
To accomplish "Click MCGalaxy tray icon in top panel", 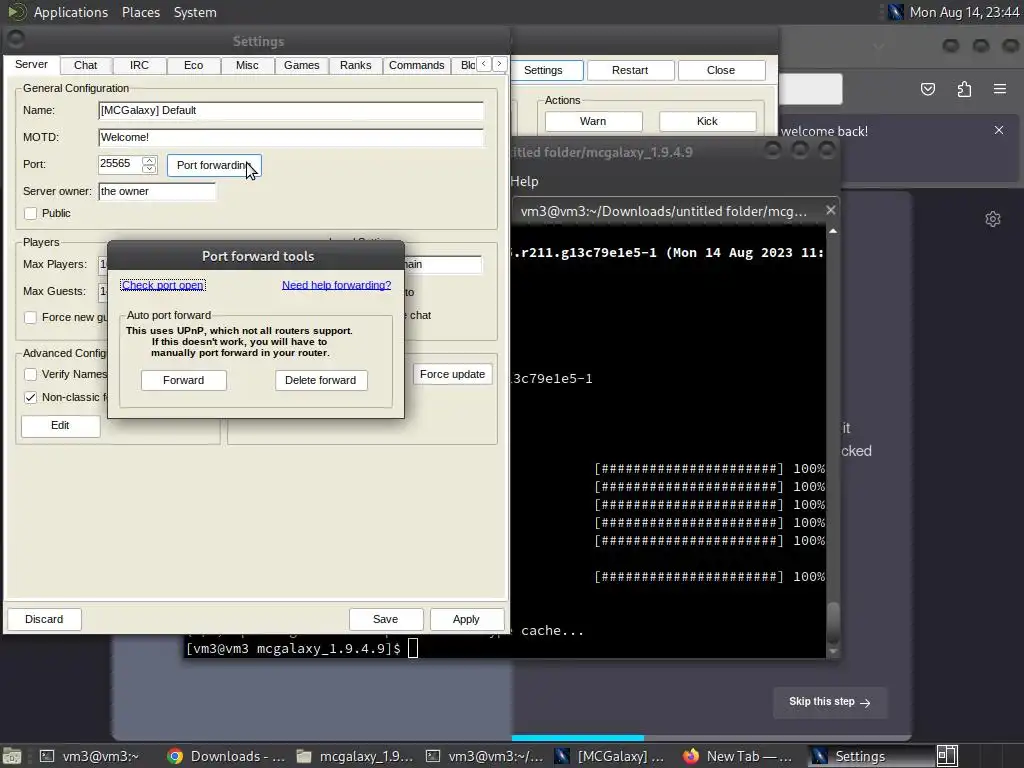I will point(895,12).
